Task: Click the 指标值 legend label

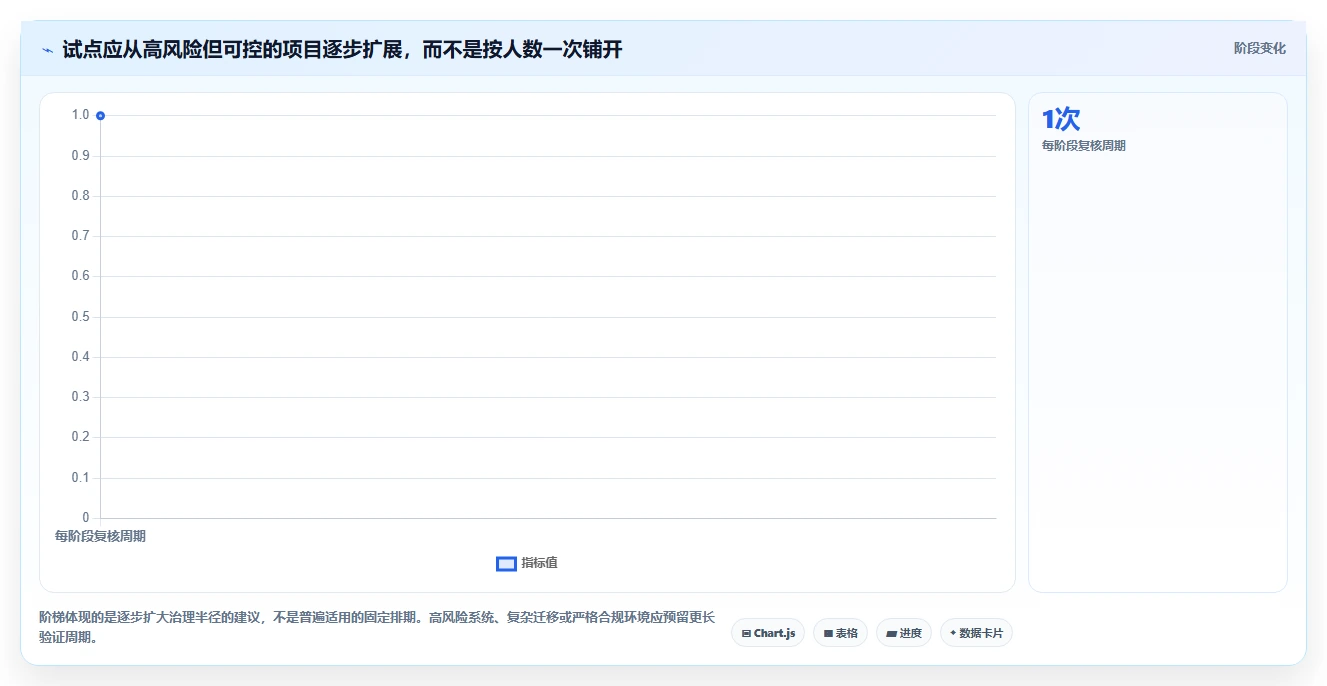Action: coord(539,563)
